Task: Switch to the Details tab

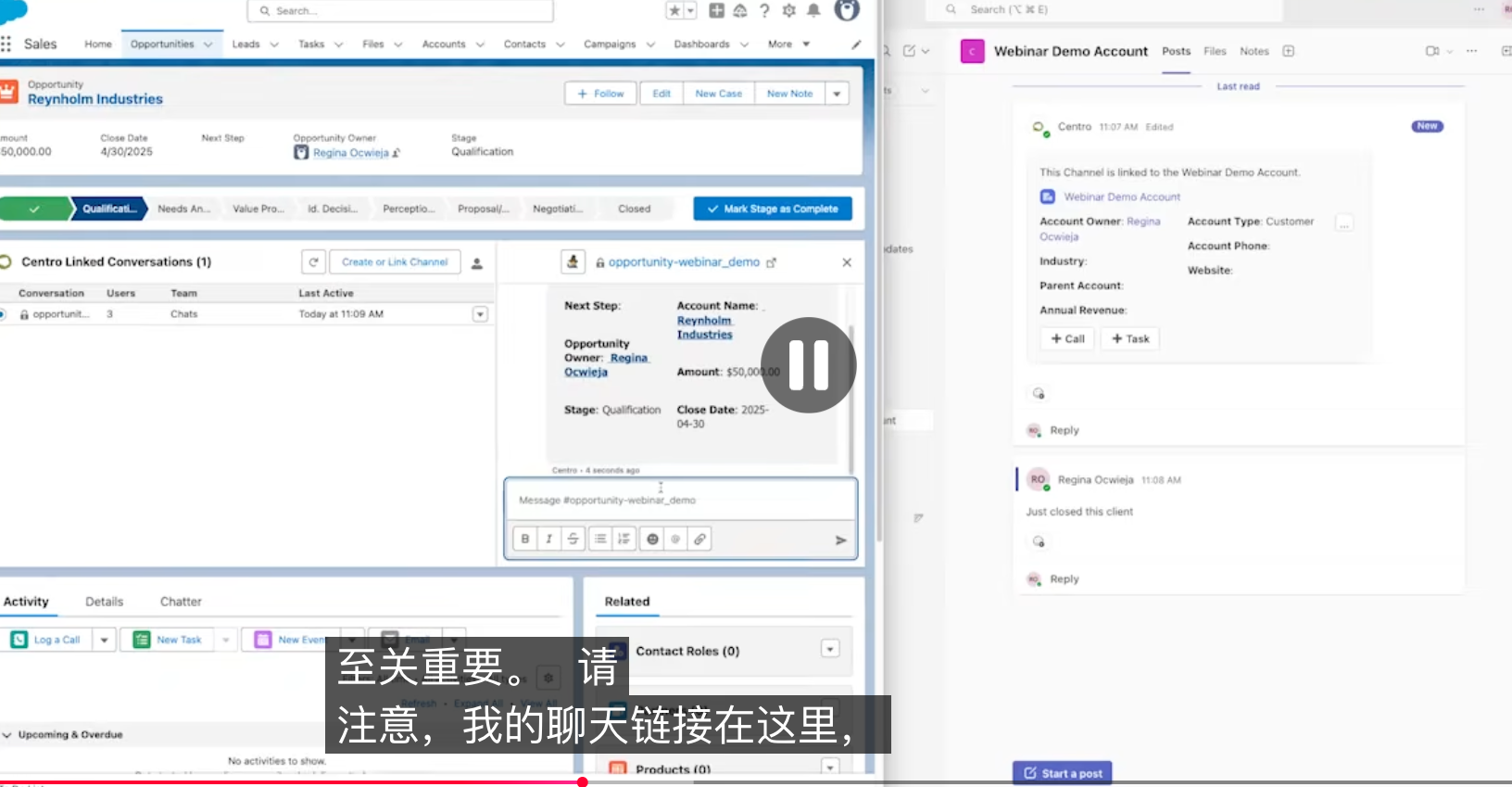Action: tap(105, 602)
